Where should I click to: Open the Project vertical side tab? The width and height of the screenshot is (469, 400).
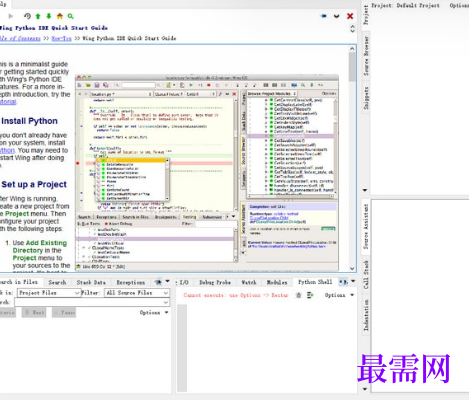[x=366, y=15]
